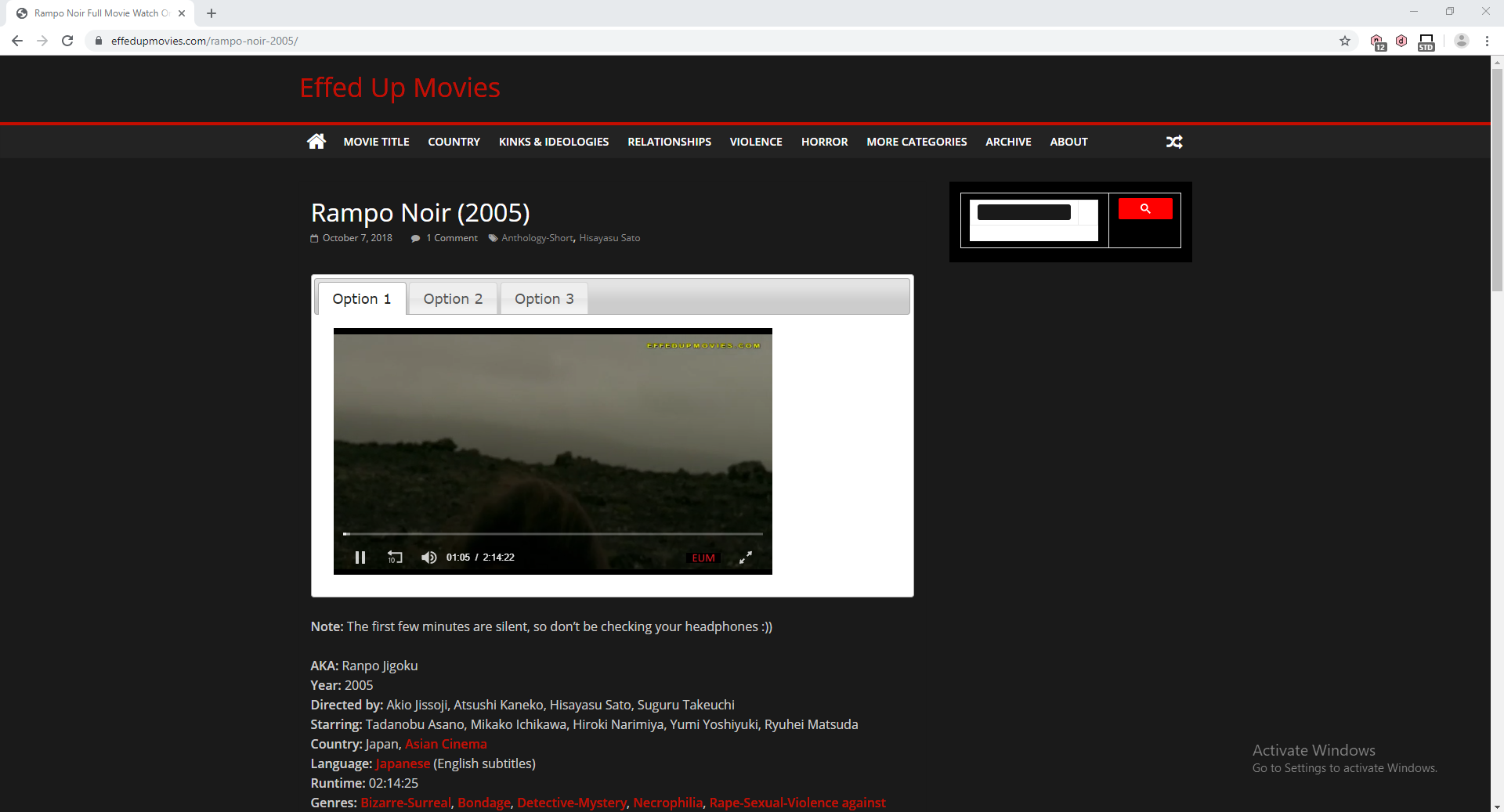Mute the video volume
This screenshot has height=812, width=1504.
[x=428, y=558]
